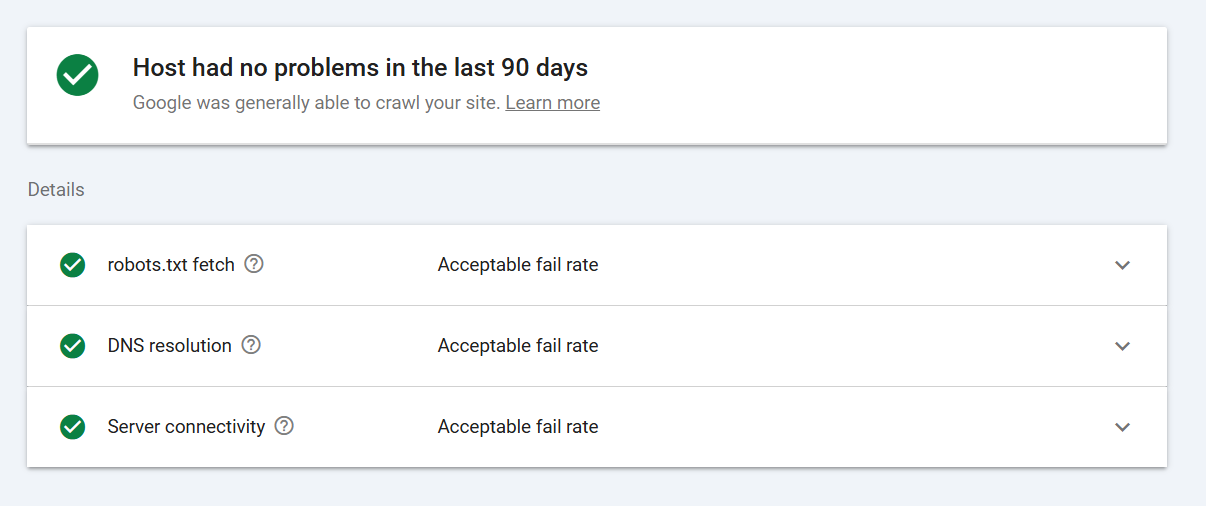The height and width of the screenshot is (506, 1206).
Task: Select the robots.txt fetch label
Action: (x=171, y=265)
